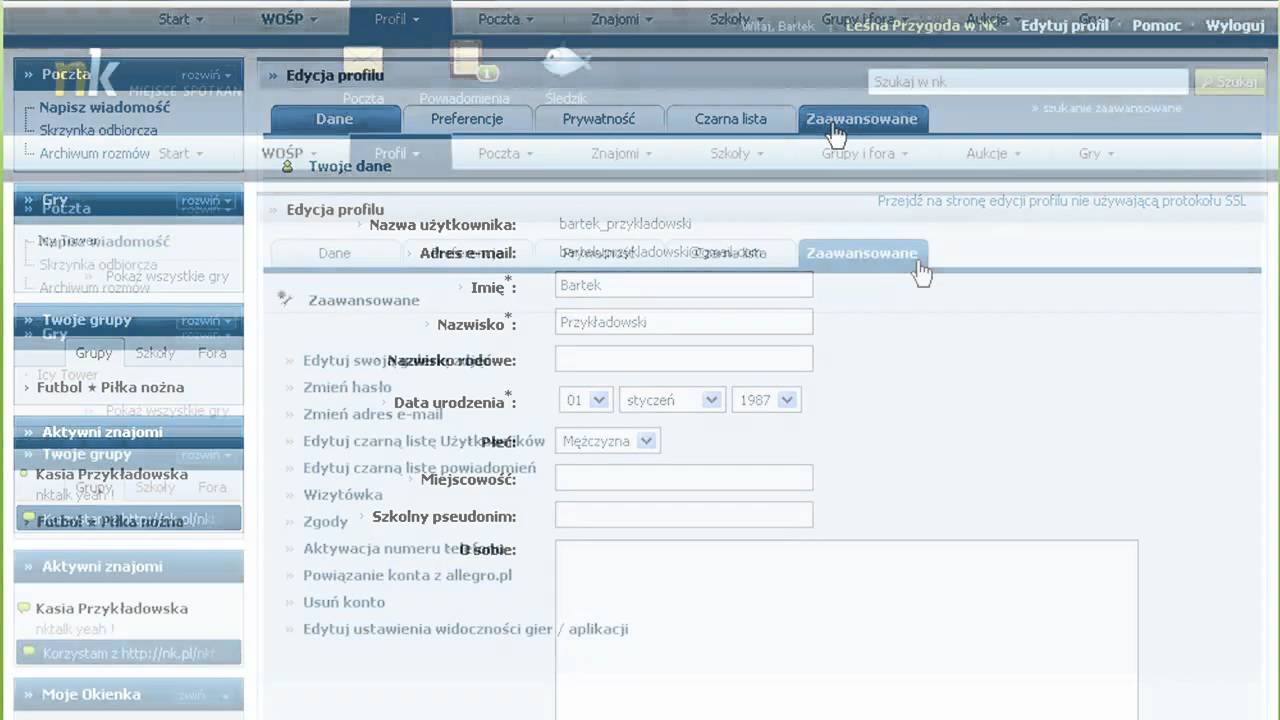Open the Zmień hasło link
Image resolution: width=1280 pixels, height=720 pixels.
(x=347, y=387)
